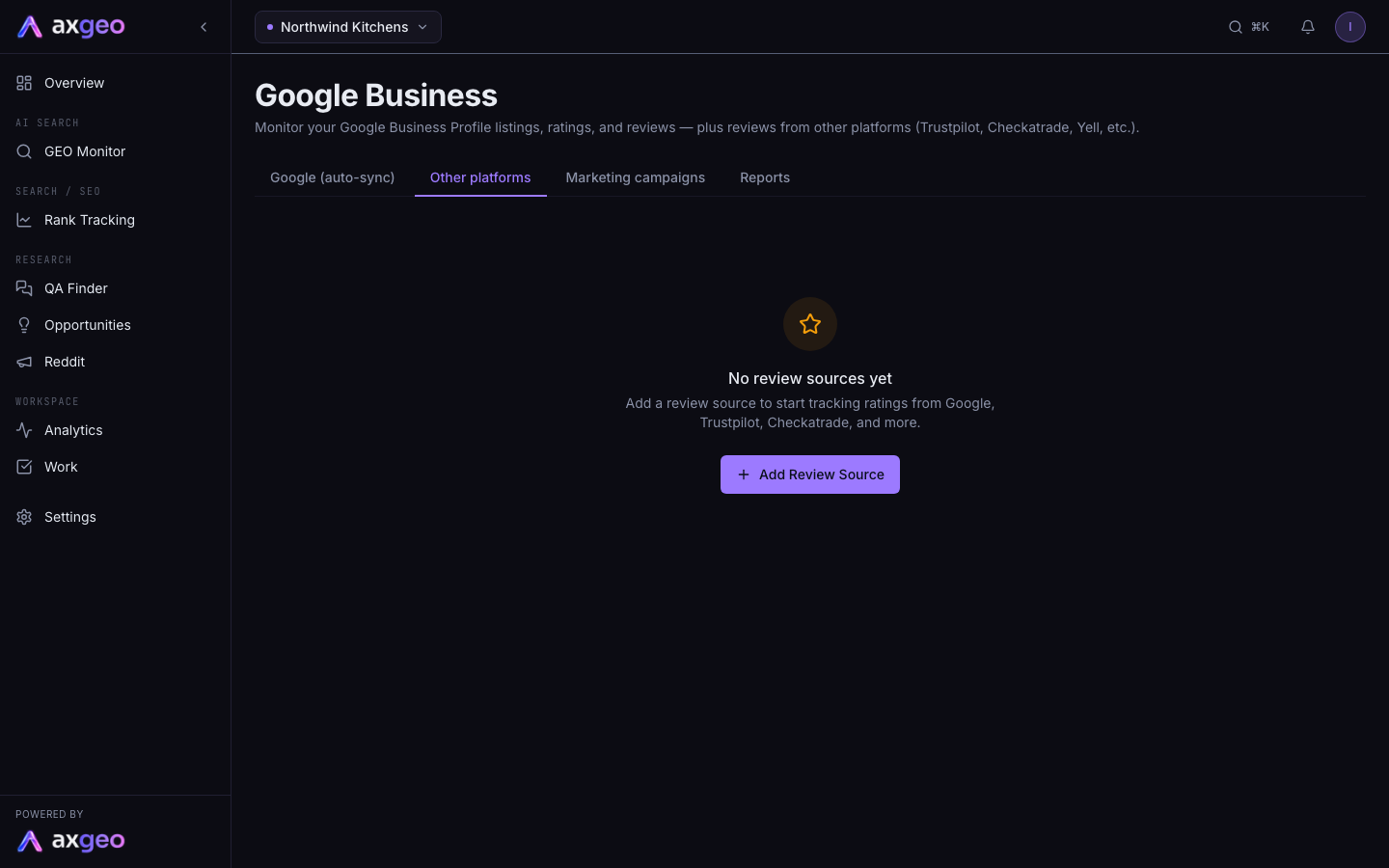The image size is (1389, 868).
Task: Open the Marketing campaigns tab
Action: 636,177
